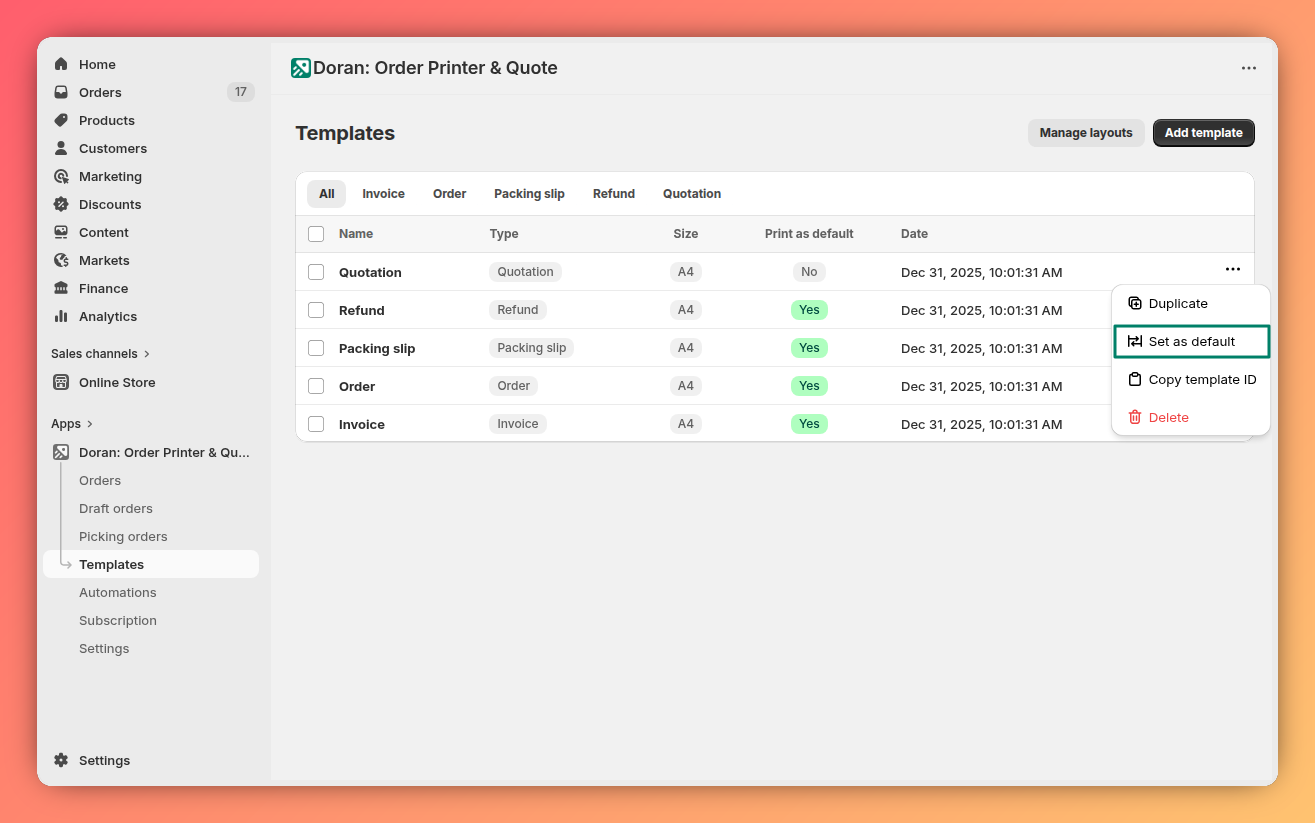1315x823 pixels.
Task: Open Orders under Doran app submenu
Action: 100,480
